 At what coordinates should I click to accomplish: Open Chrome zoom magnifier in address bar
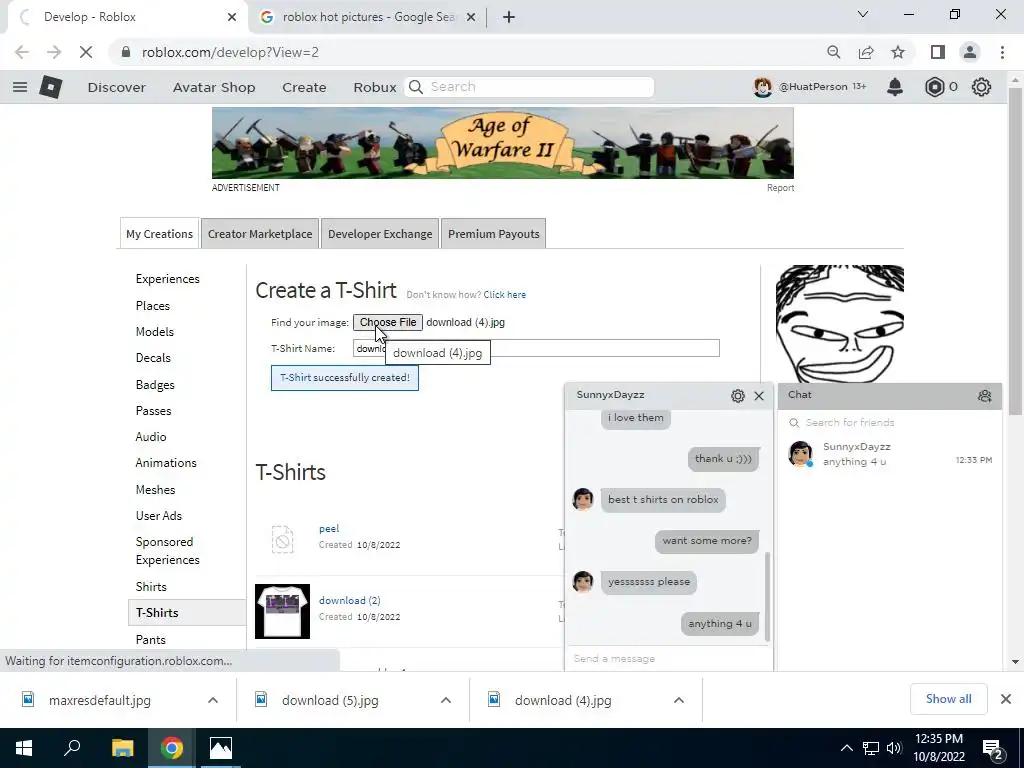(833, 52)
